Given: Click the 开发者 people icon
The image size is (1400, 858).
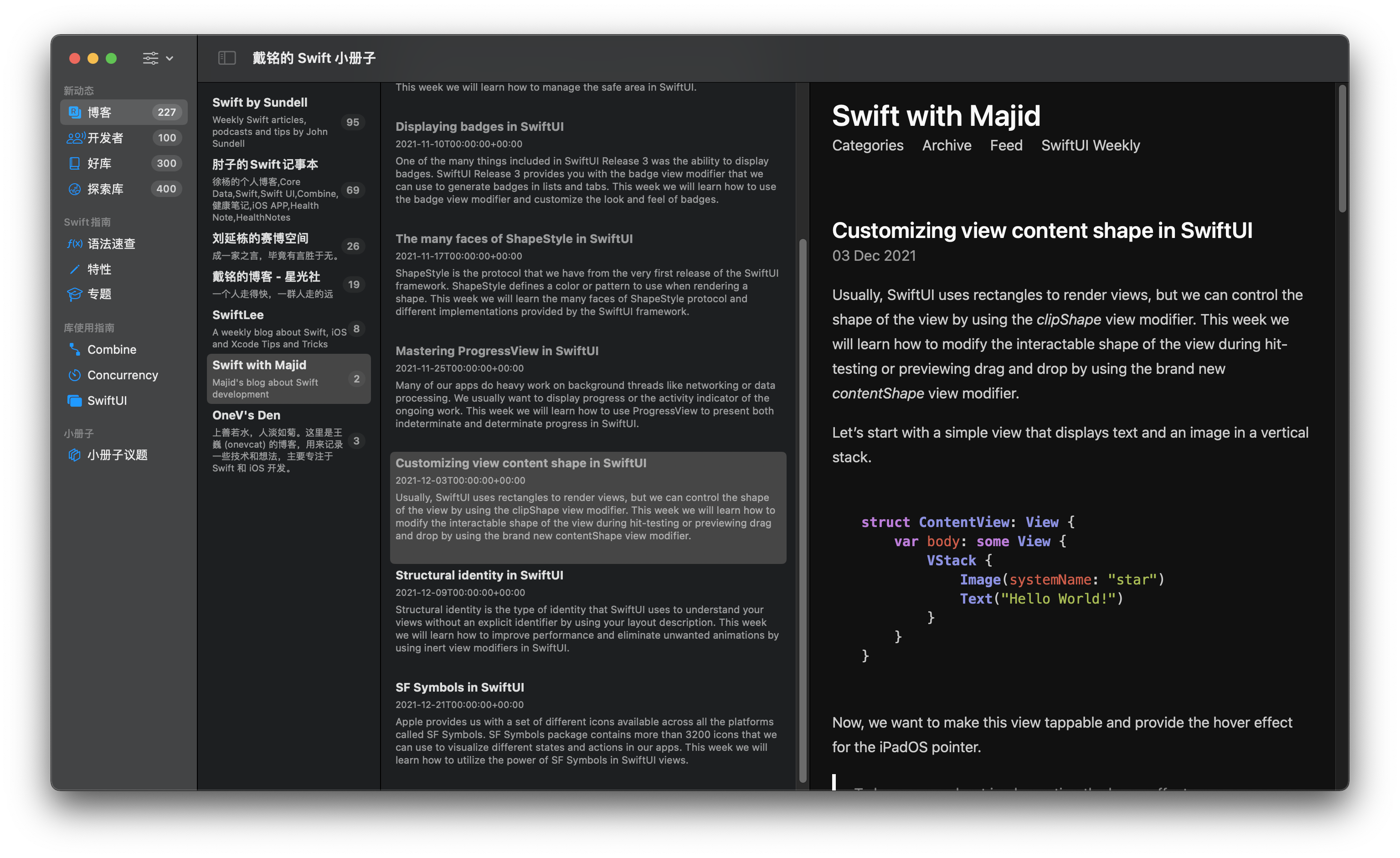Looking at the screenshot, I should (76, 138).
